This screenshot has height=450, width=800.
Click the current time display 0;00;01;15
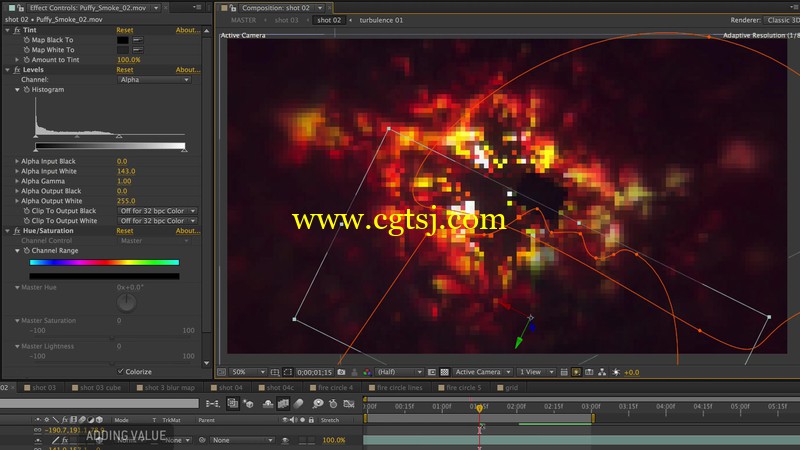point(314,372)
